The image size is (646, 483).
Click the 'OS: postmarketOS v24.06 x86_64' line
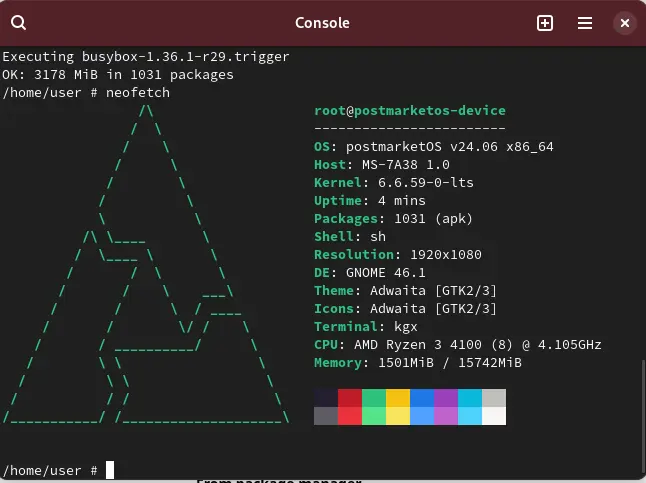tap(434, 147)
